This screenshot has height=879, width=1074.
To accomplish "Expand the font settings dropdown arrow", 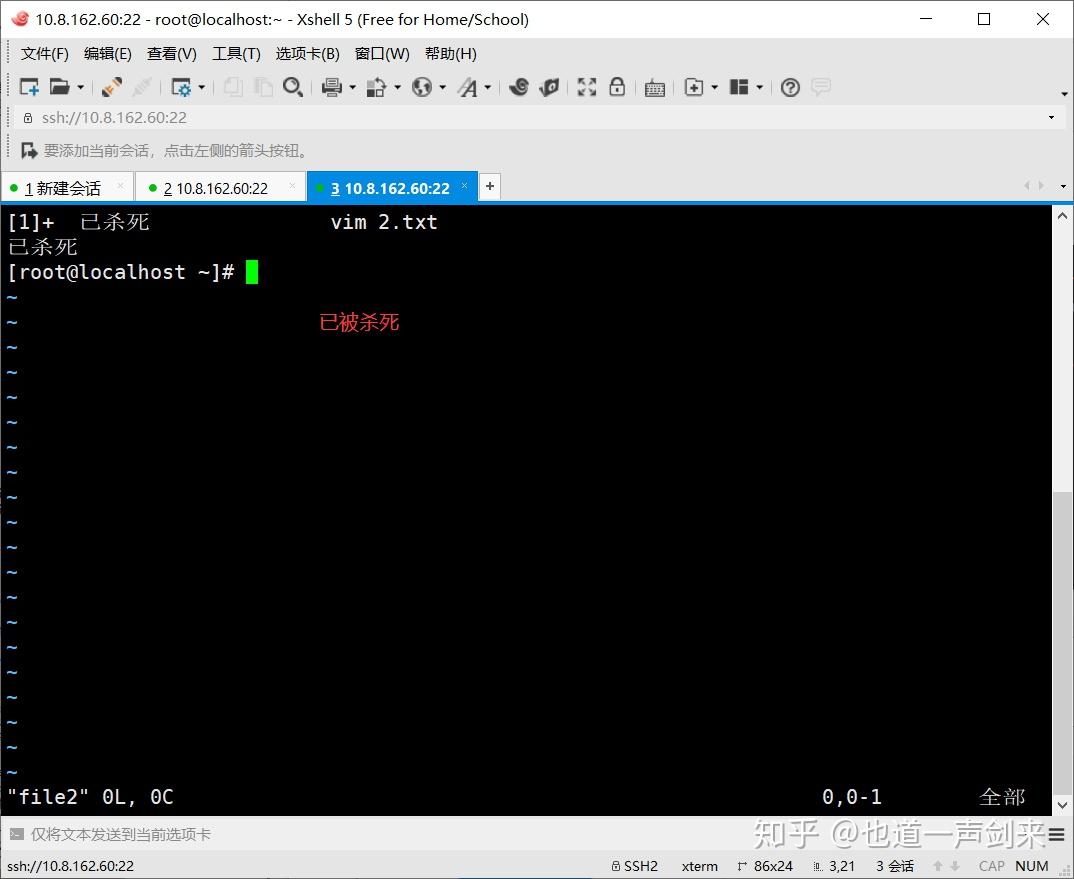I will point(488,88).
